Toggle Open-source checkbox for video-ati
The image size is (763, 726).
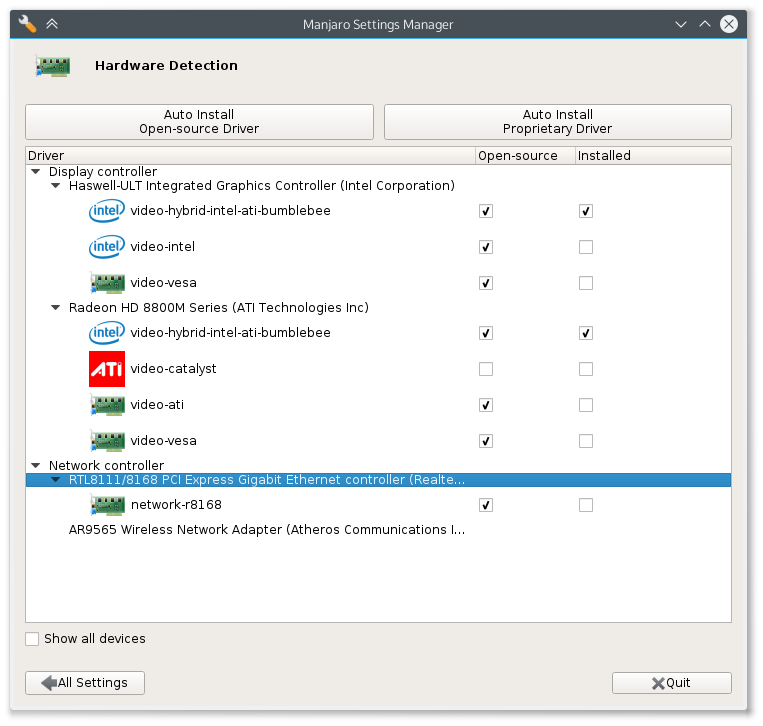[x=486, y=405]
